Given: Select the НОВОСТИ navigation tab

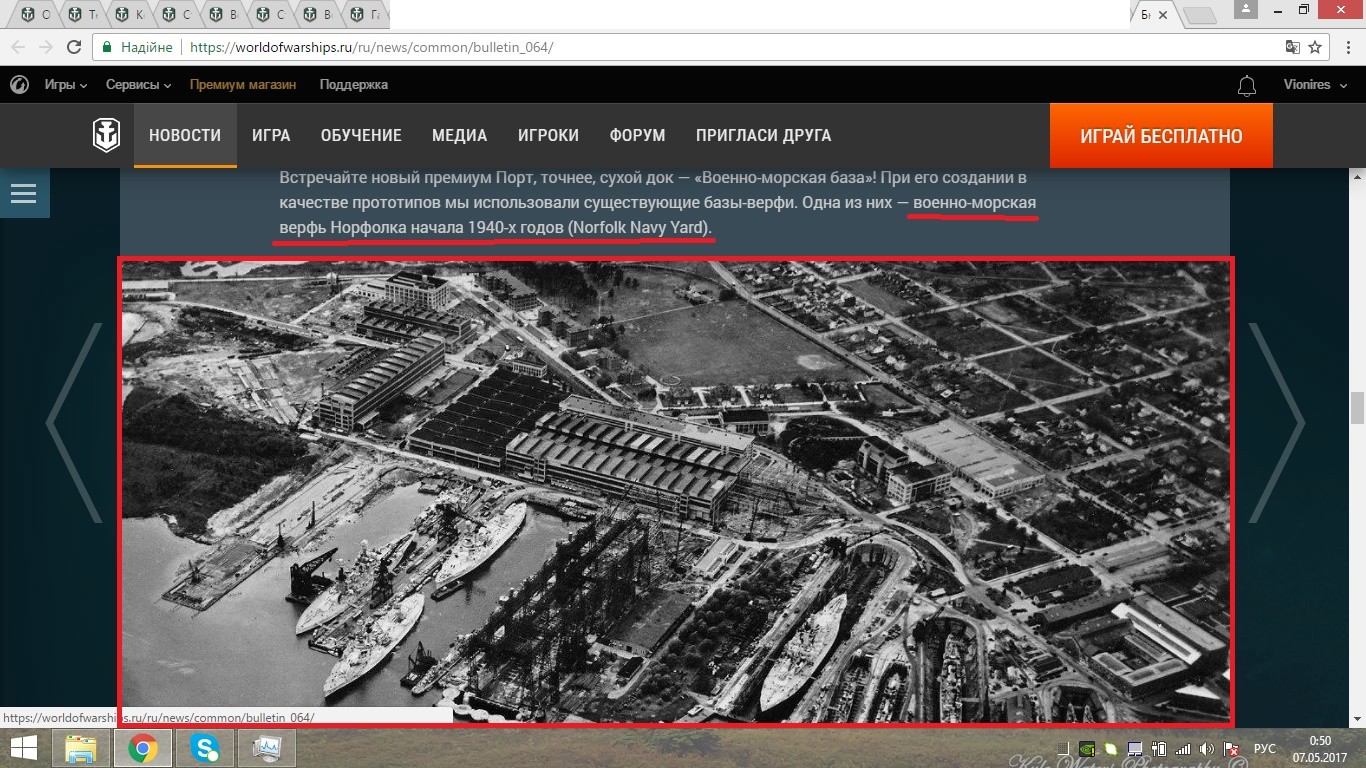Looking at the screenshot, I should coord(185,135).
